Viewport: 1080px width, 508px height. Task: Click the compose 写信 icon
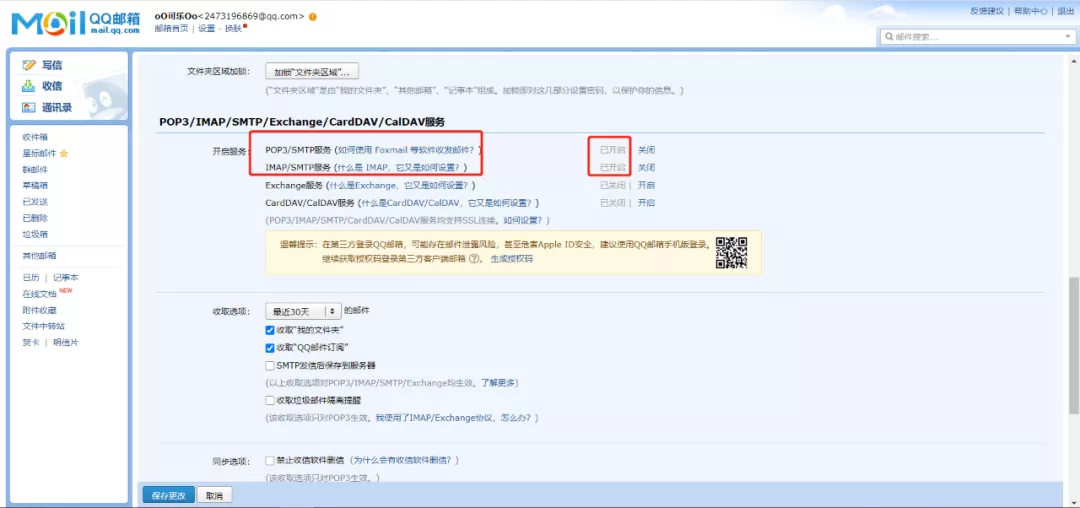[29, 65]
